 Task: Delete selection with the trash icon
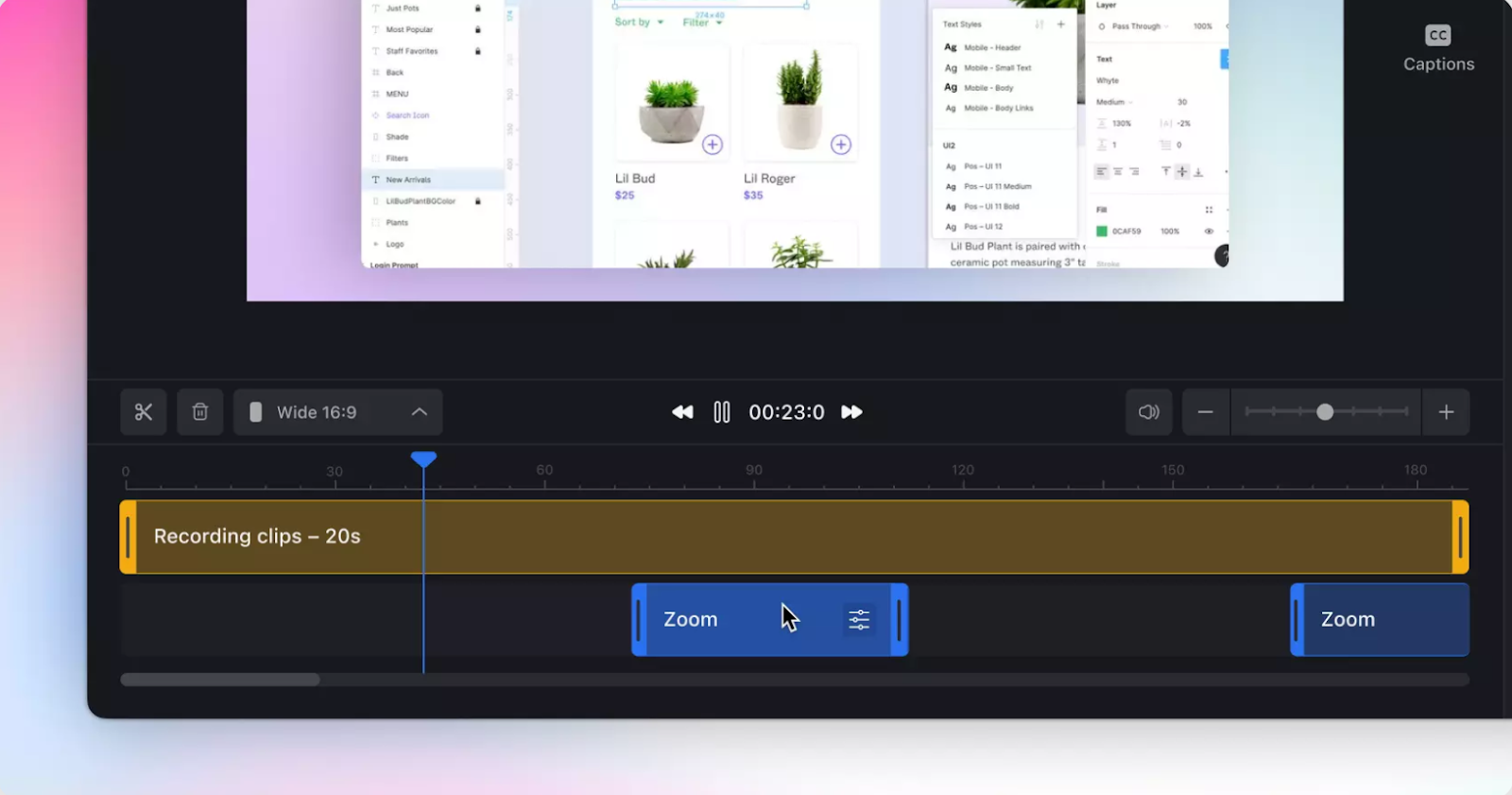[x=200, y=412]
